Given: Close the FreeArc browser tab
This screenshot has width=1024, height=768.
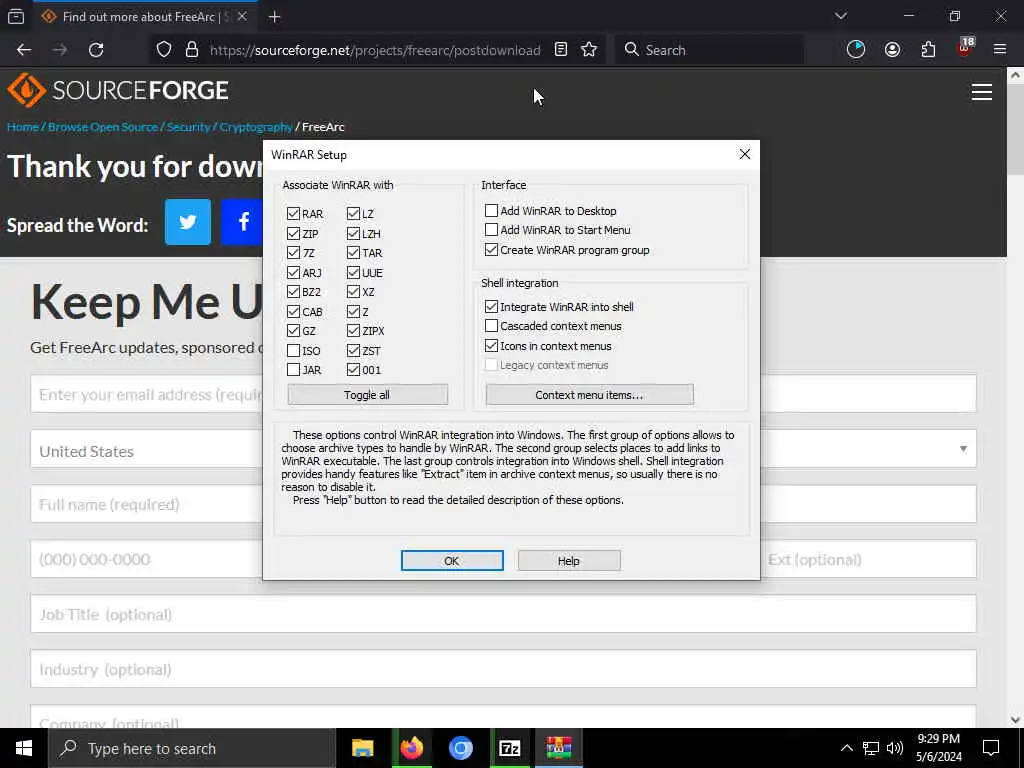Looking at the screenshot, I should [242, 16].
